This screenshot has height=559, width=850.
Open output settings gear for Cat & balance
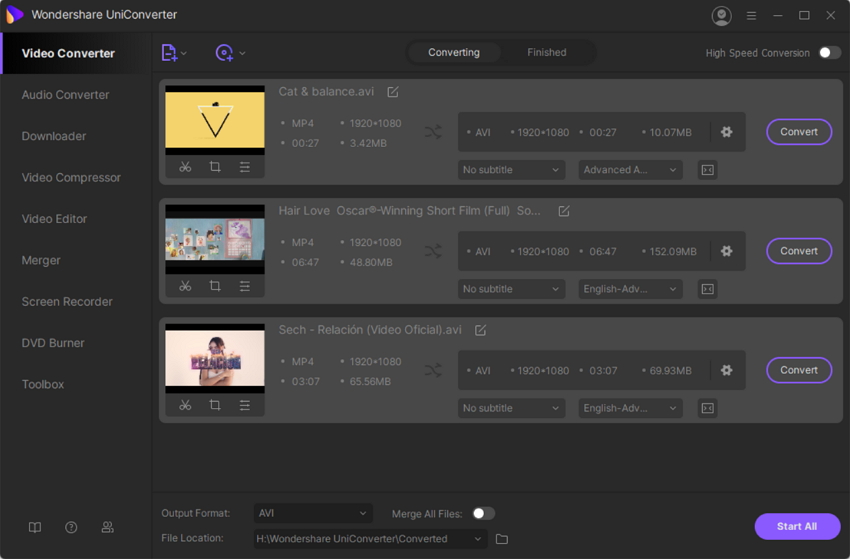726,132
